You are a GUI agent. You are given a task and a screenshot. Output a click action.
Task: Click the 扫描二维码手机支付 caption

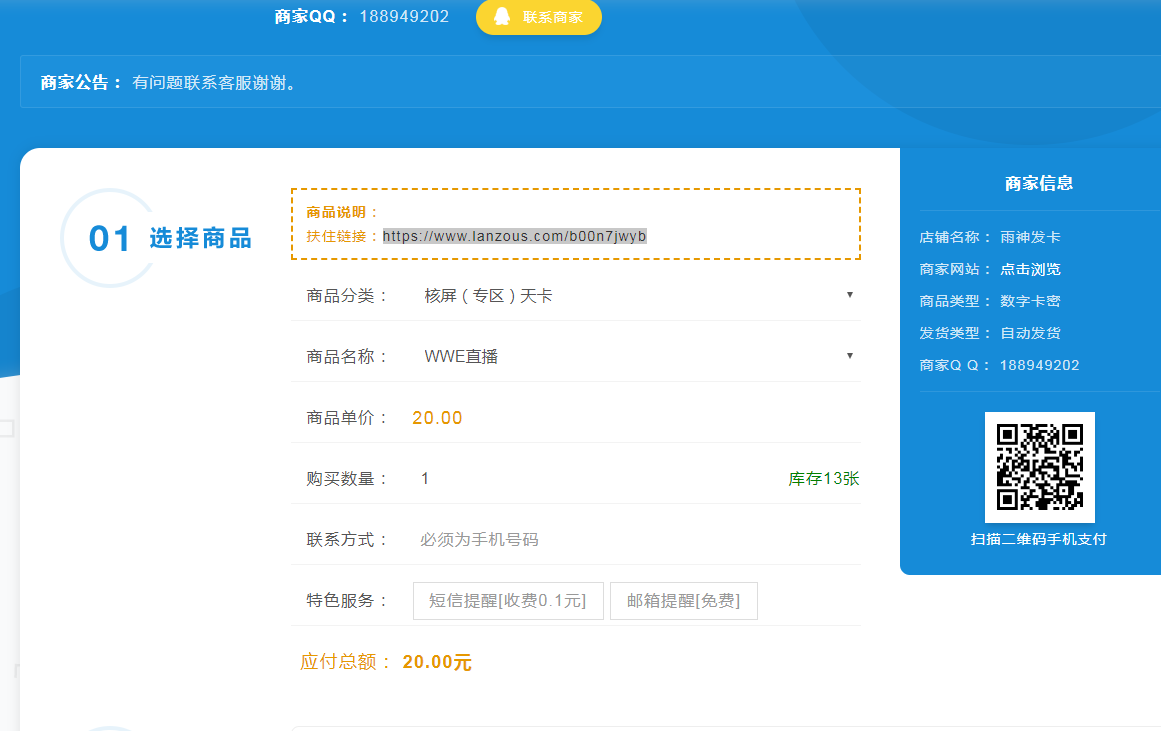(1039, 539)
